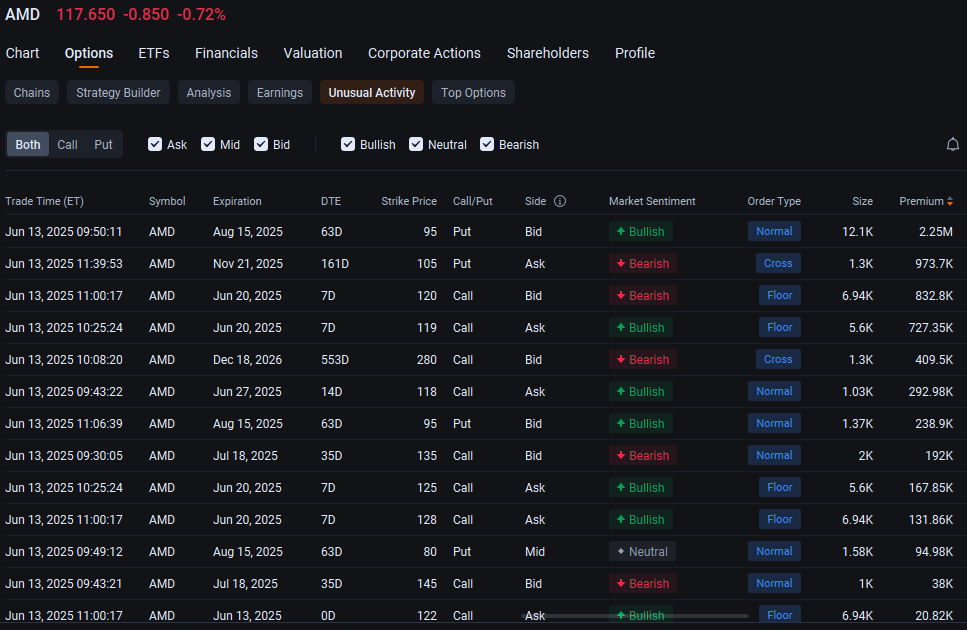
Task: Click the 553D DTE value
Action: [x=335, y=359]
